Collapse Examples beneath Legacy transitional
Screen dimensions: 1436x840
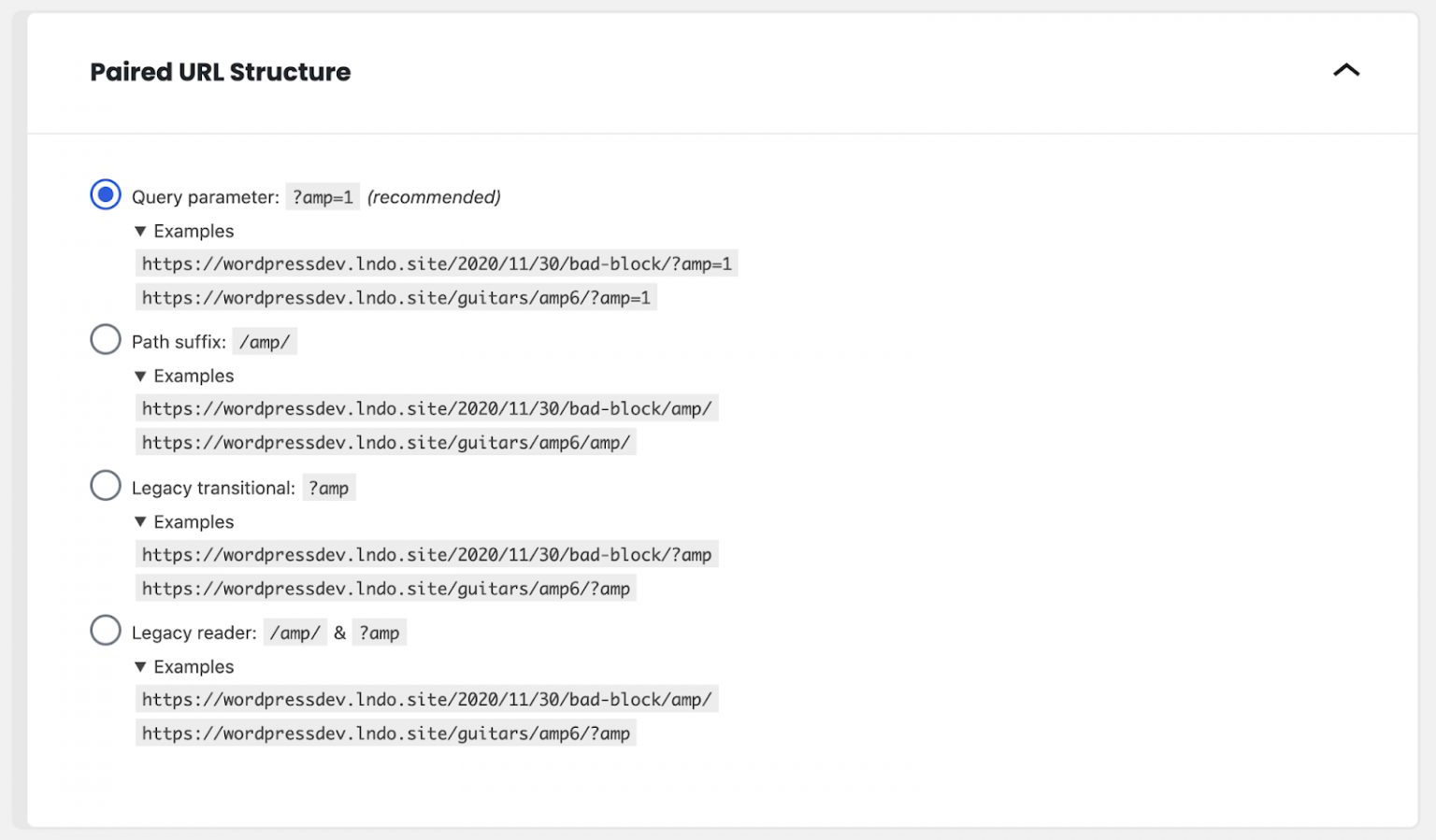pos(184,521)
